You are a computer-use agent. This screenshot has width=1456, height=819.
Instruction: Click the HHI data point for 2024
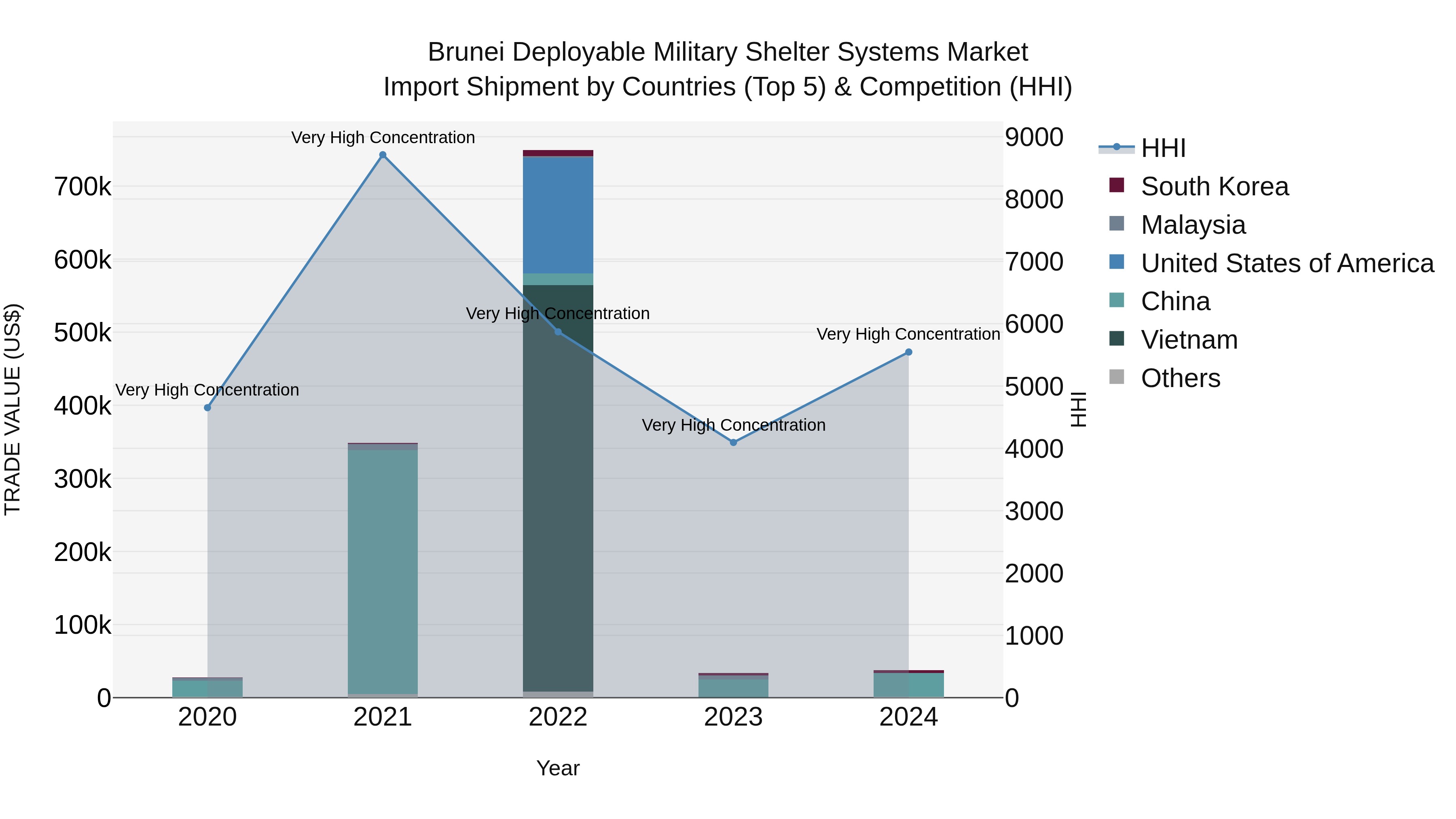(908, 352)
